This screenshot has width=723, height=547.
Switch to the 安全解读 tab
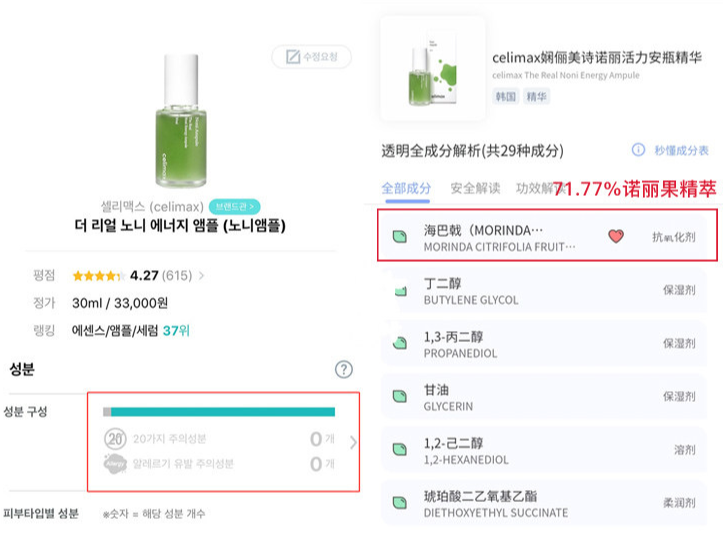click(475, 188)
